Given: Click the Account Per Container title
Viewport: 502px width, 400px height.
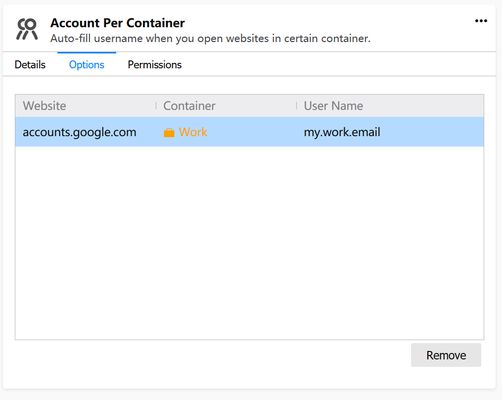Looking at the screenshot, I should [117, 23].
